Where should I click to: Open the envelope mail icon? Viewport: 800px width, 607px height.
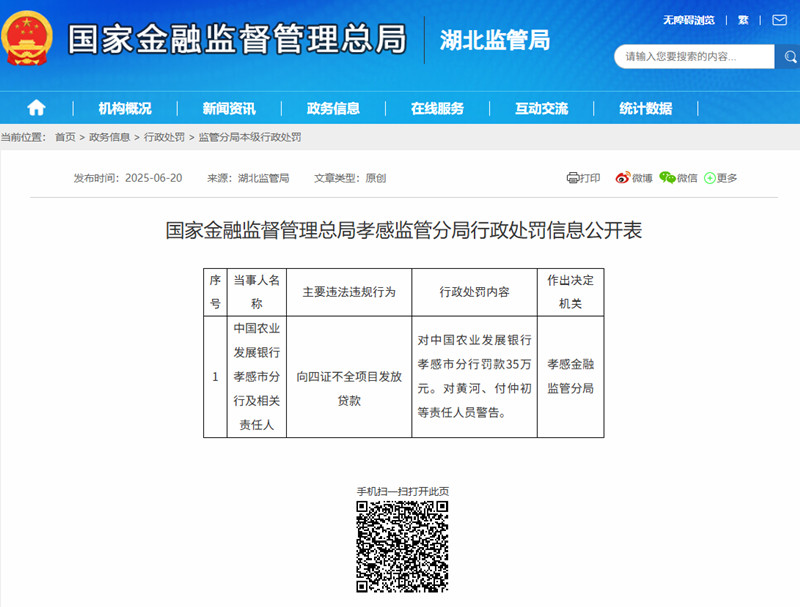click(x=779, y=20)
